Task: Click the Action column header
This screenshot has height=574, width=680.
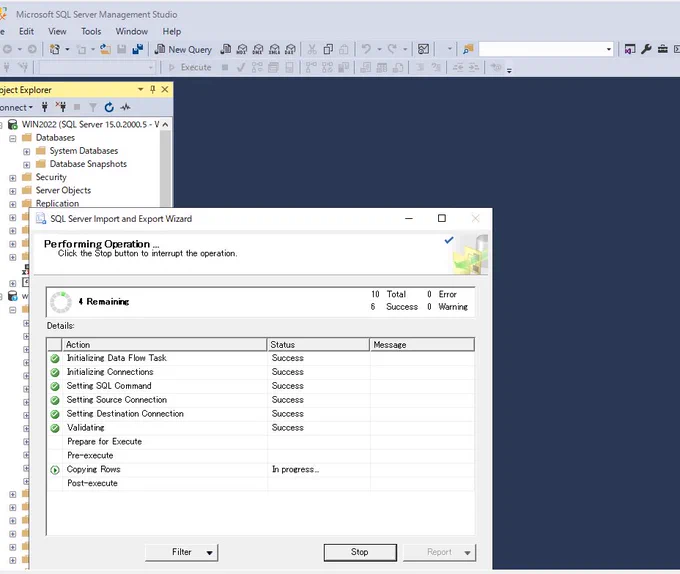Action: point(163,345)
